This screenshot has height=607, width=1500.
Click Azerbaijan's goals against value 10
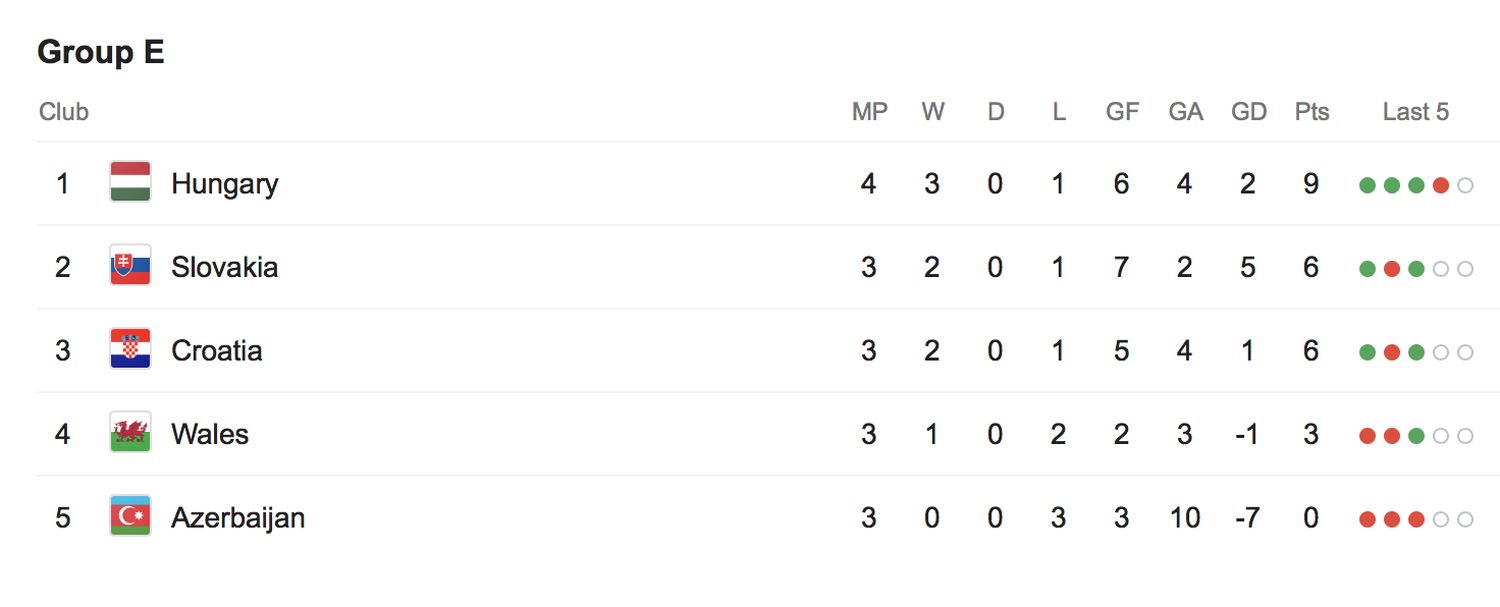[1185, 518]
